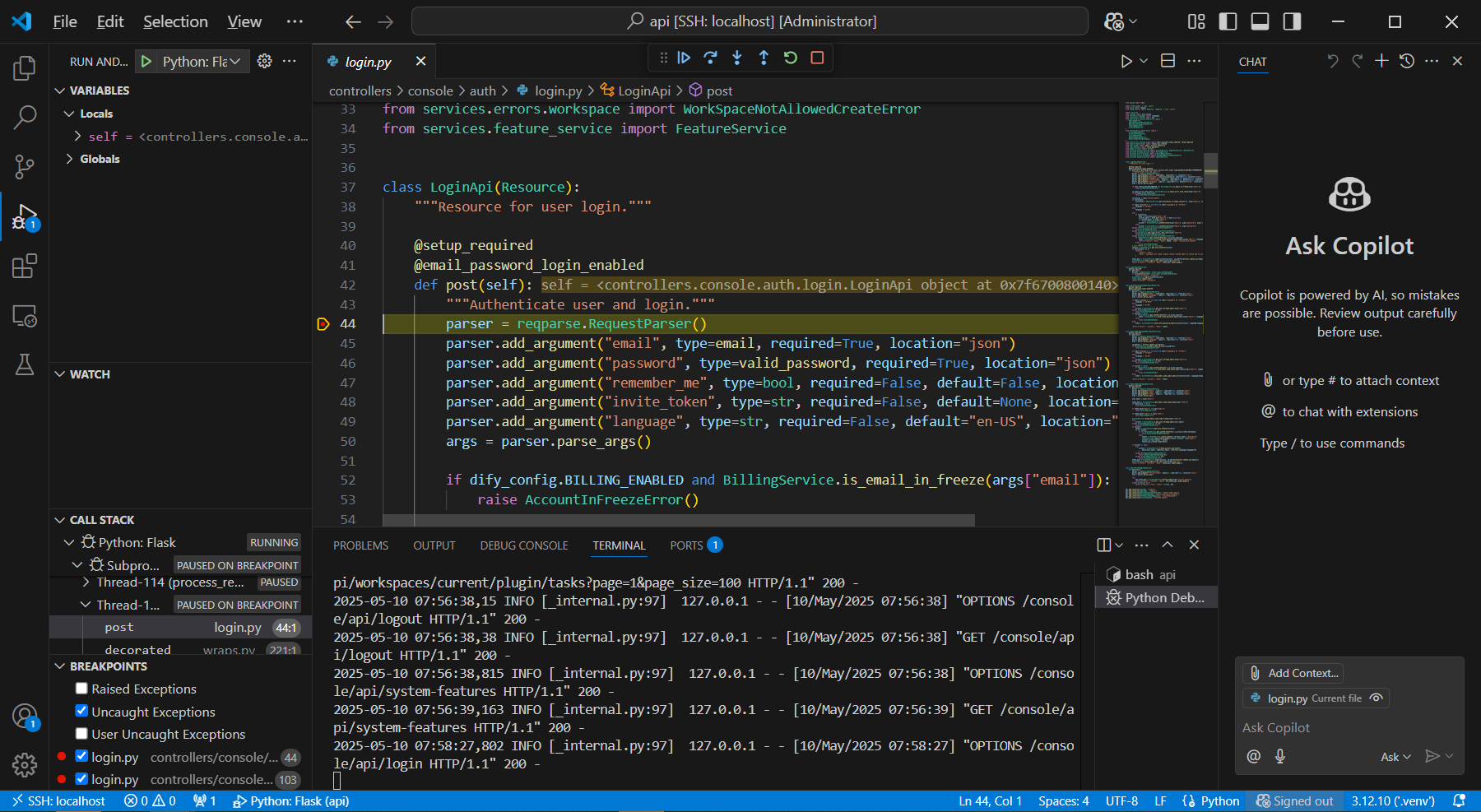
Task: Click the debug Continue button
Action: 684,58
